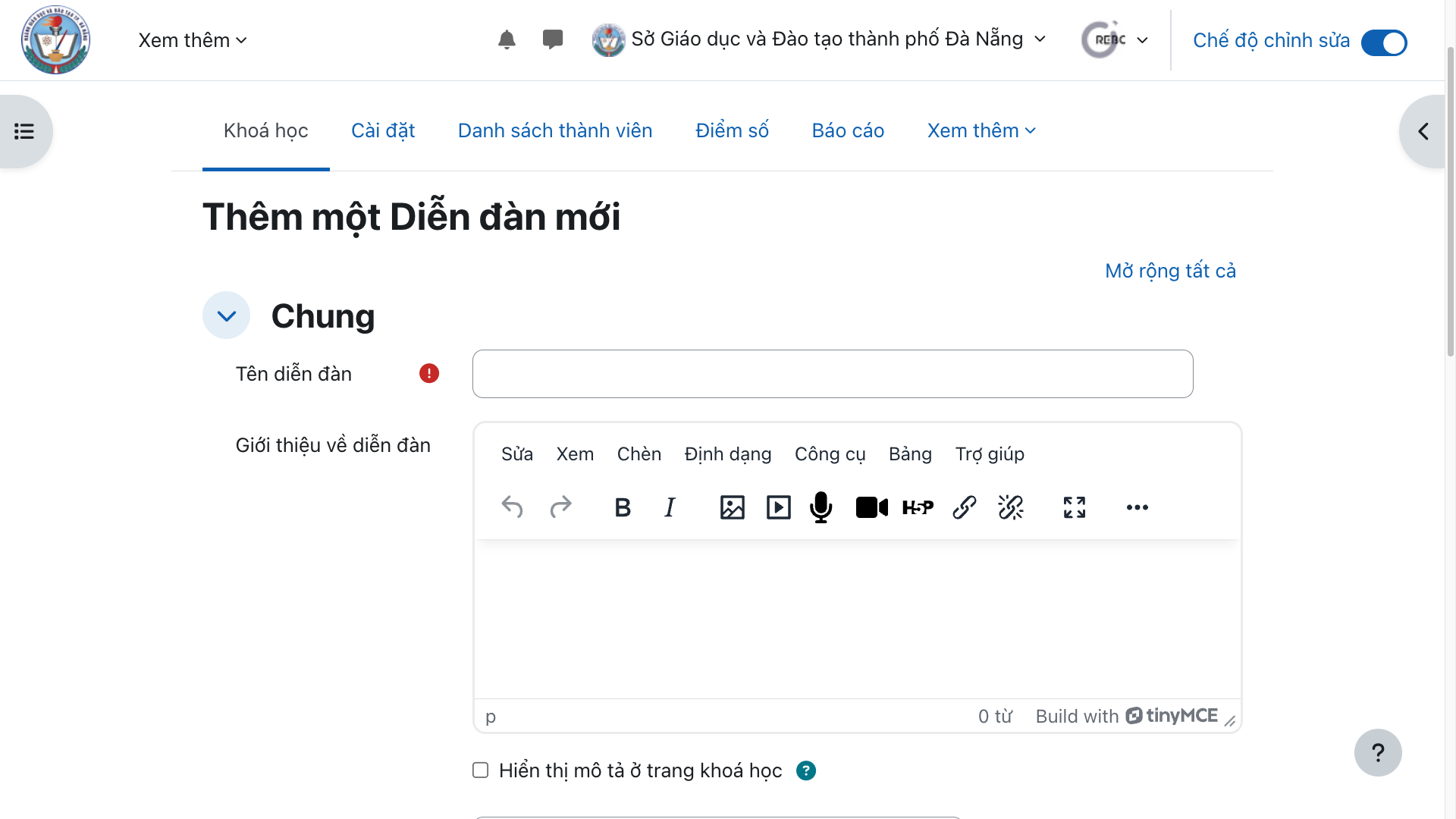The height and width of the screenshot is (819, 1456).
Task: Apply bold formatting in editor
Action: [x=623, y=507]
